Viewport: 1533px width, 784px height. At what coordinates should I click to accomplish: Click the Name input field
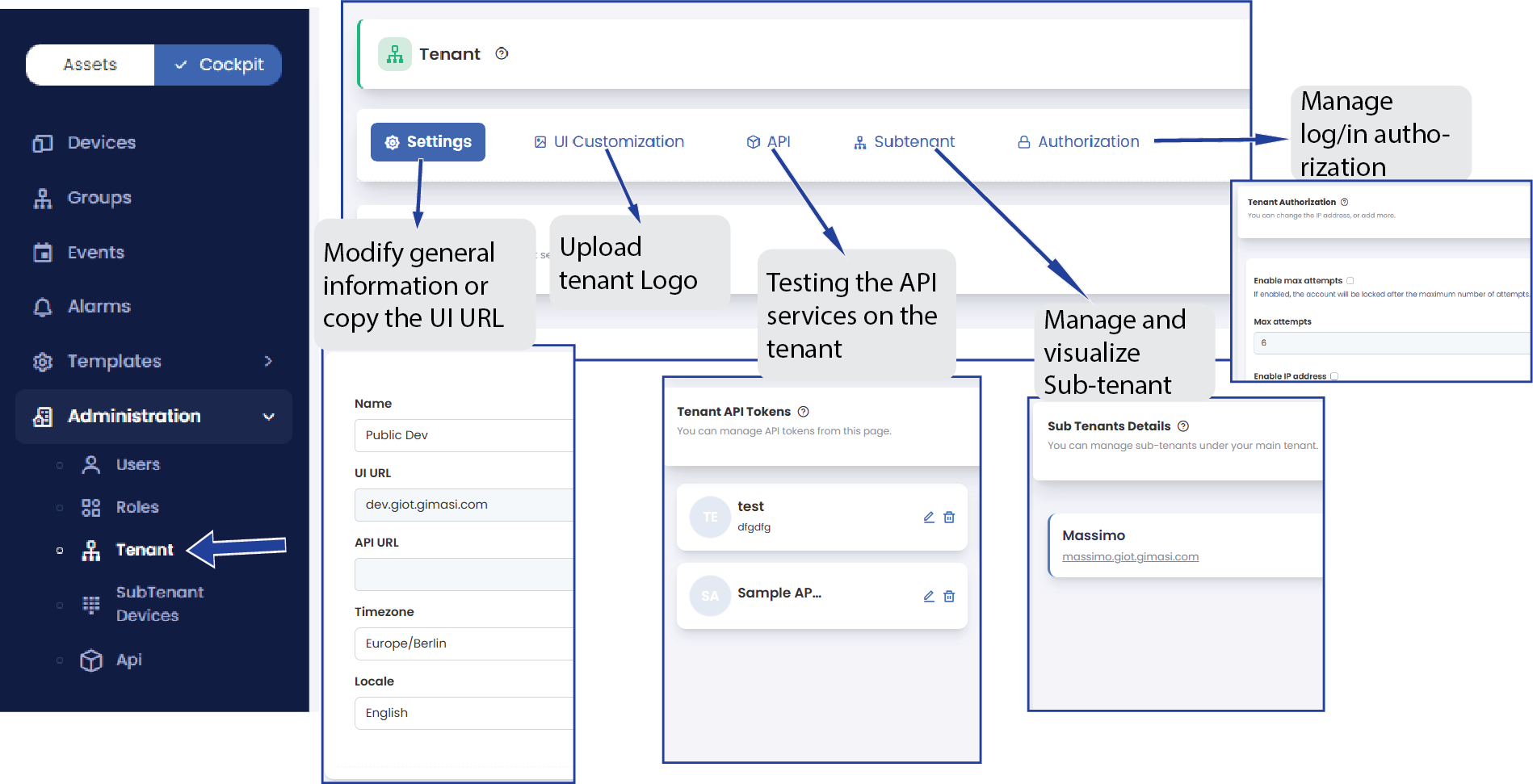[x=464, y=435]
